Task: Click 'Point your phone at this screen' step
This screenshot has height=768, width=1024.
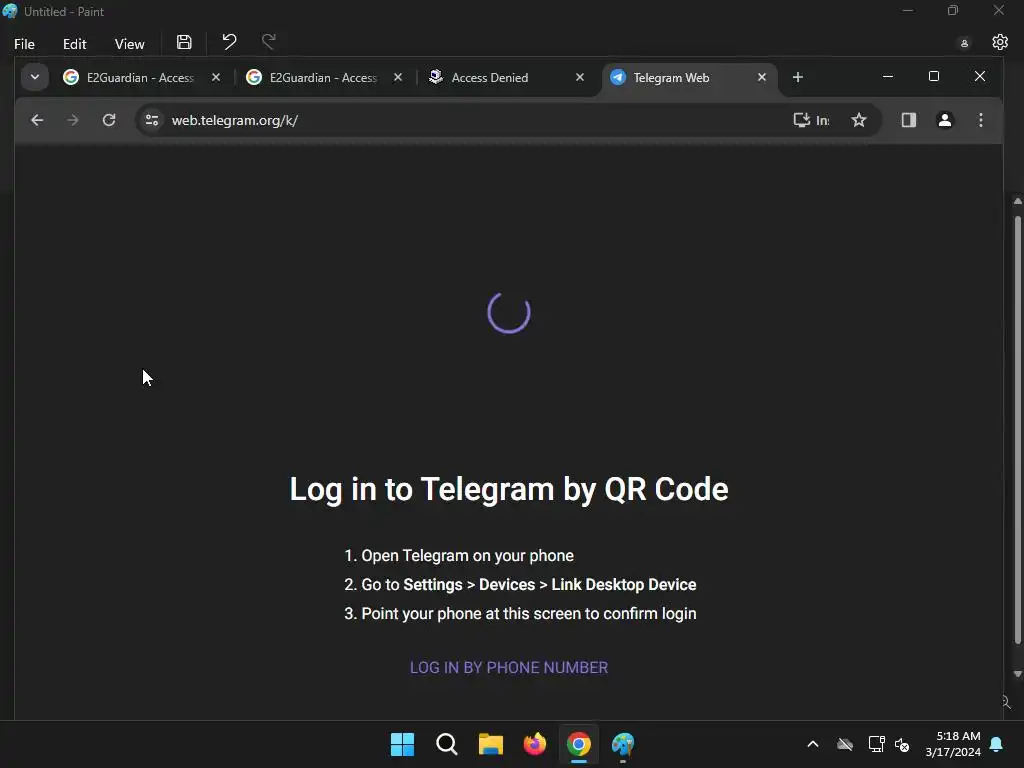Action: (520, 614)
